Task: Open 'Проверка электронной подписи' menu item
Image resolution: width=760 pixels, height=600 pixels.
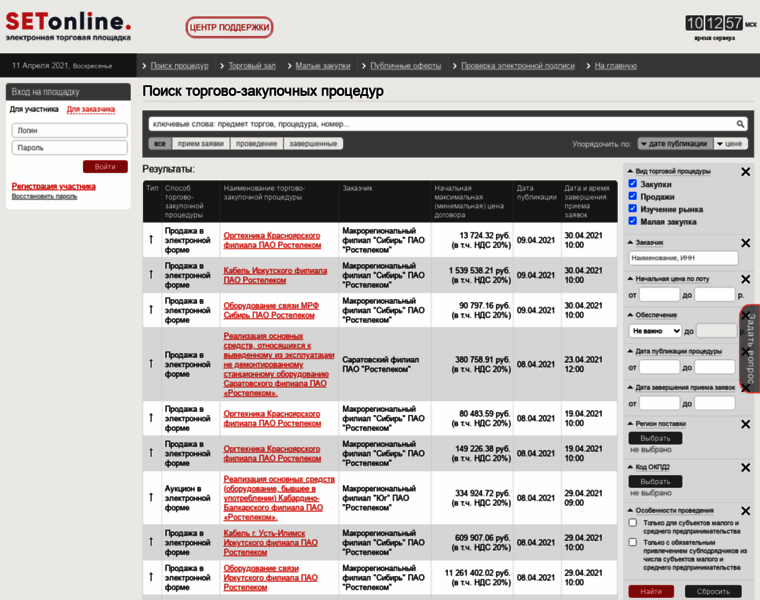Action: coord(518,66)
